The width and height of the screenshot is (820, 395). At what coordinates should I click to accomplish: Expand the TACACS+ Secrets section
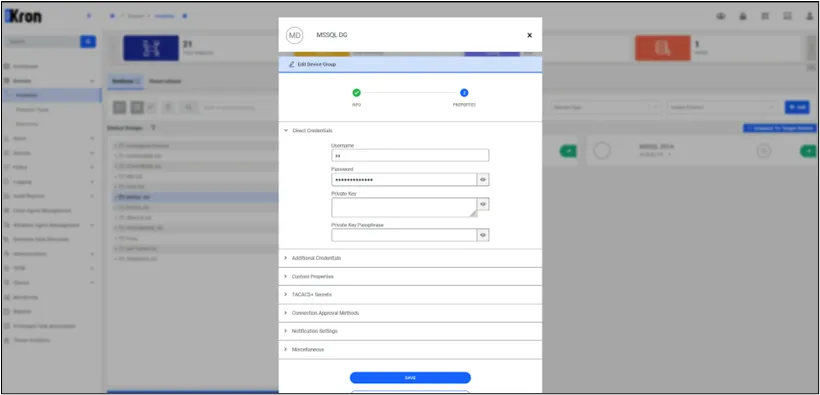(x=410, y=295)
